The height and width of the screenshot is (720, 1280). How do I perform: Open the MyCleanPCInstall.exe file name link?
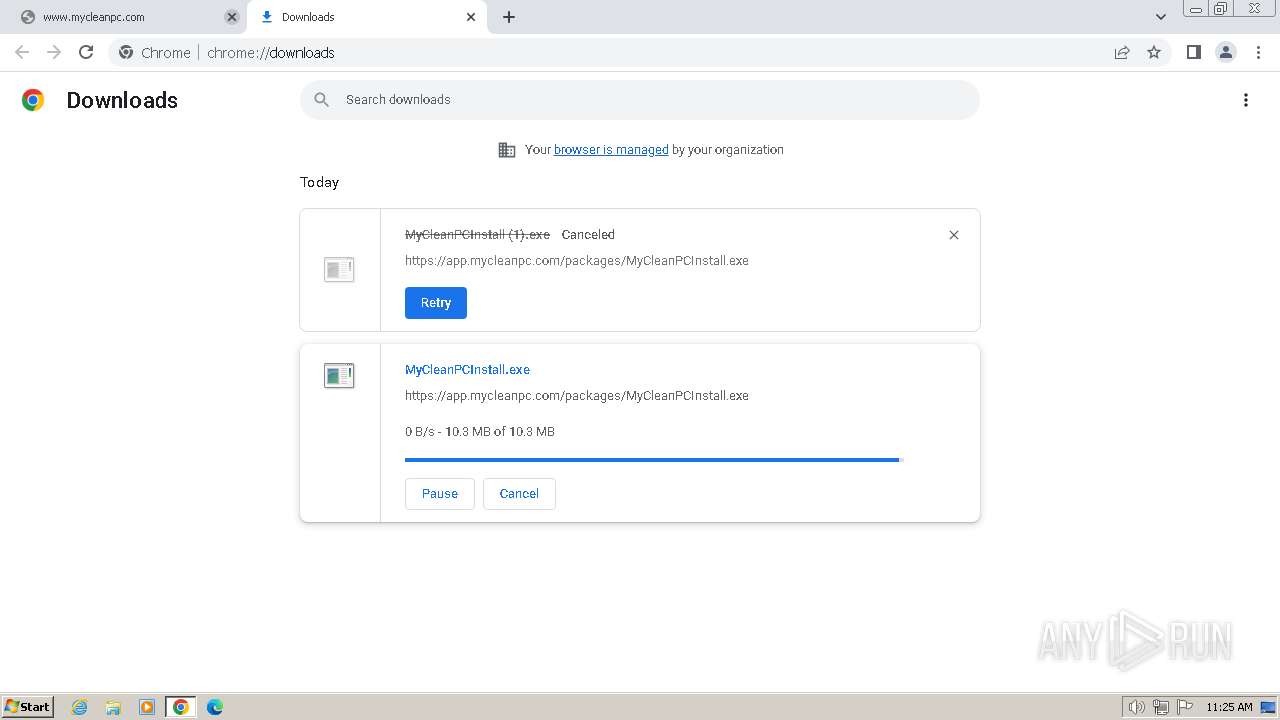click(x=467, y=370)
